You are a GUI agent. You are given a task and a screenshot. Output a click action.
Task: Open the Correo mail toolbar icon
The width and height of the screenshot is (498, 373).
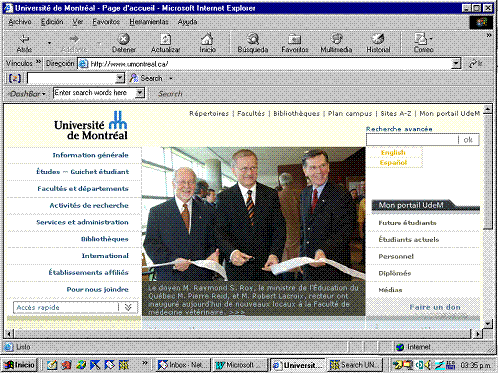click(421, 39)
